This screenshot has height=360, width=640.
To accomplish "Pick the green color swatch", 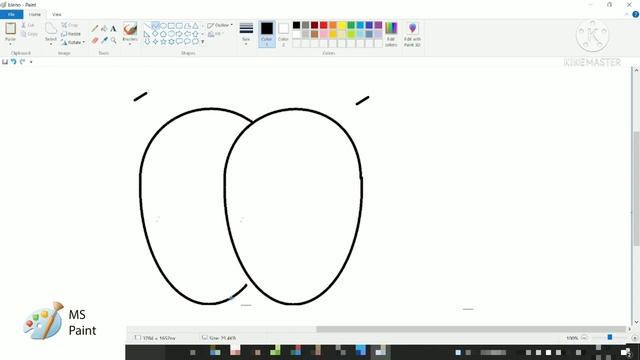I will [351, 25].
